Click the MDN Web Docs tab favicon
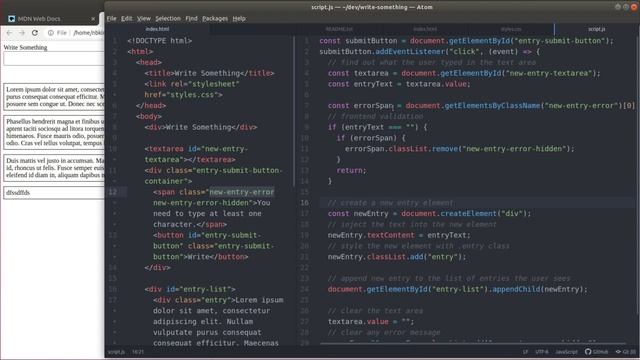This screenshot has height=360, width=640. [x=11, y=19]
